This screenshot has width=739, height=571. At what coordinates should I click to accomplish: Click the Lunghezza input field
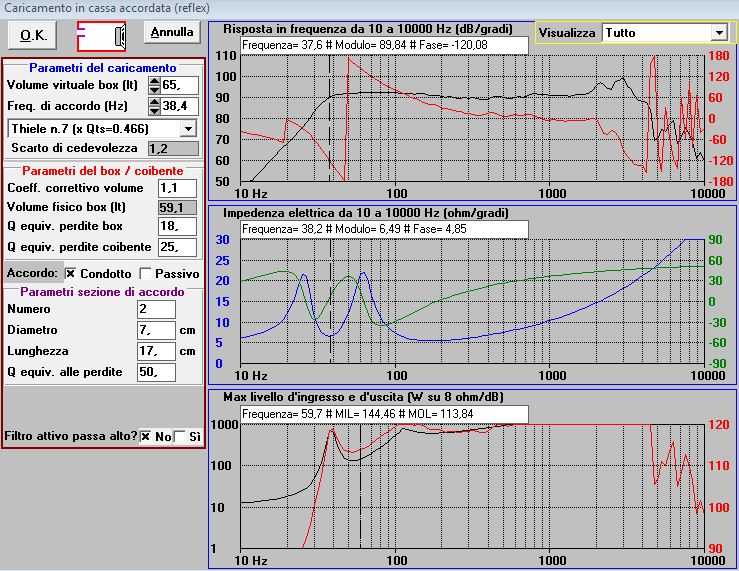156,351
